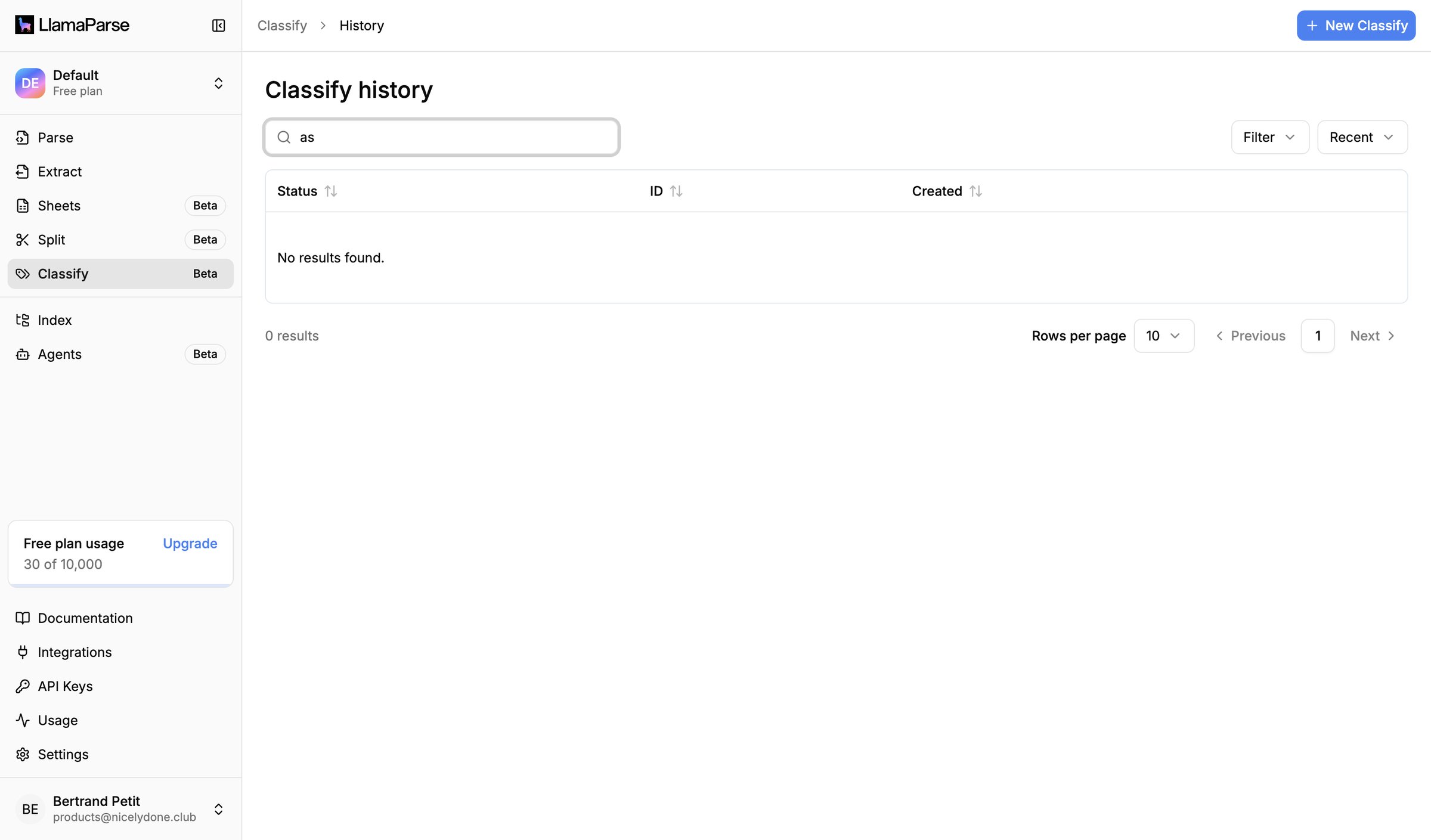Viewport: 1431px width, 840px height.
Task: Click the Classify history heading
Action: (349, 90)
